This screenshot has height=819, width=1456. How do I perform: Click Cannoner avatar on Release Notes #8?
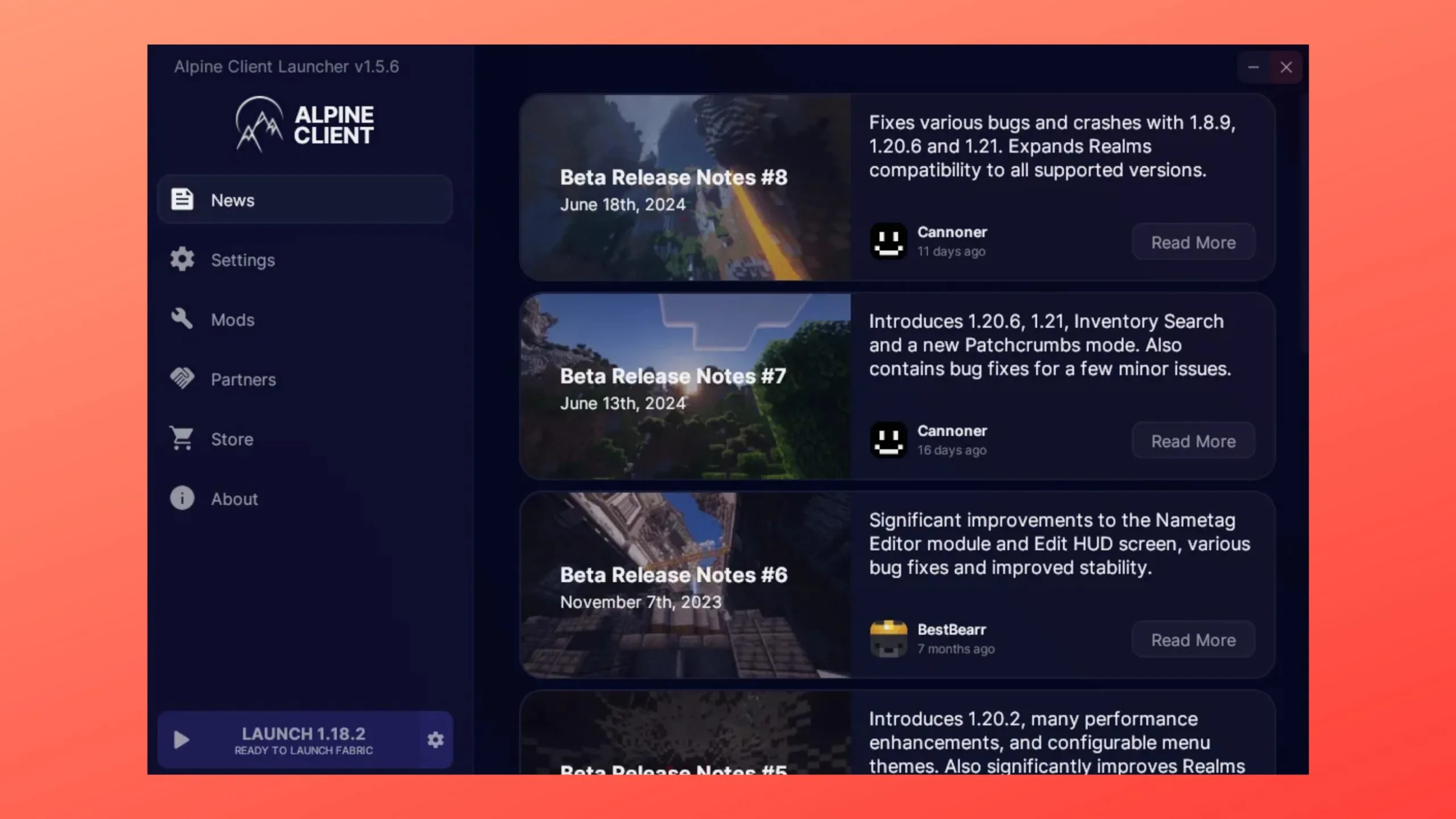coord(888,241)
